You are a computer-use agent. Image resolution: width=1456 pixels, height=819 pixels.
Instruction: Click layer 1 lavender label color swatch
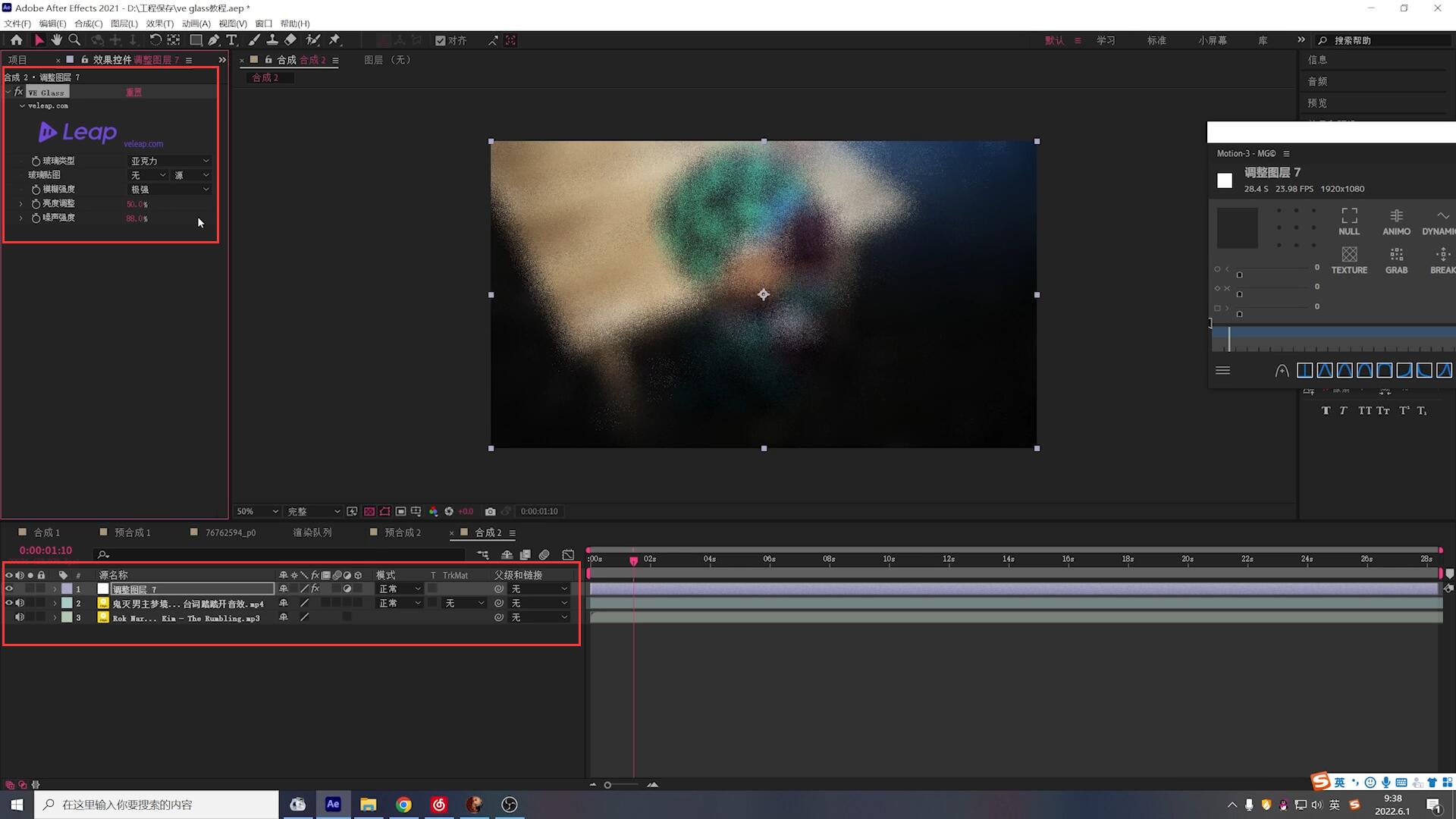(x=67, y=589)
